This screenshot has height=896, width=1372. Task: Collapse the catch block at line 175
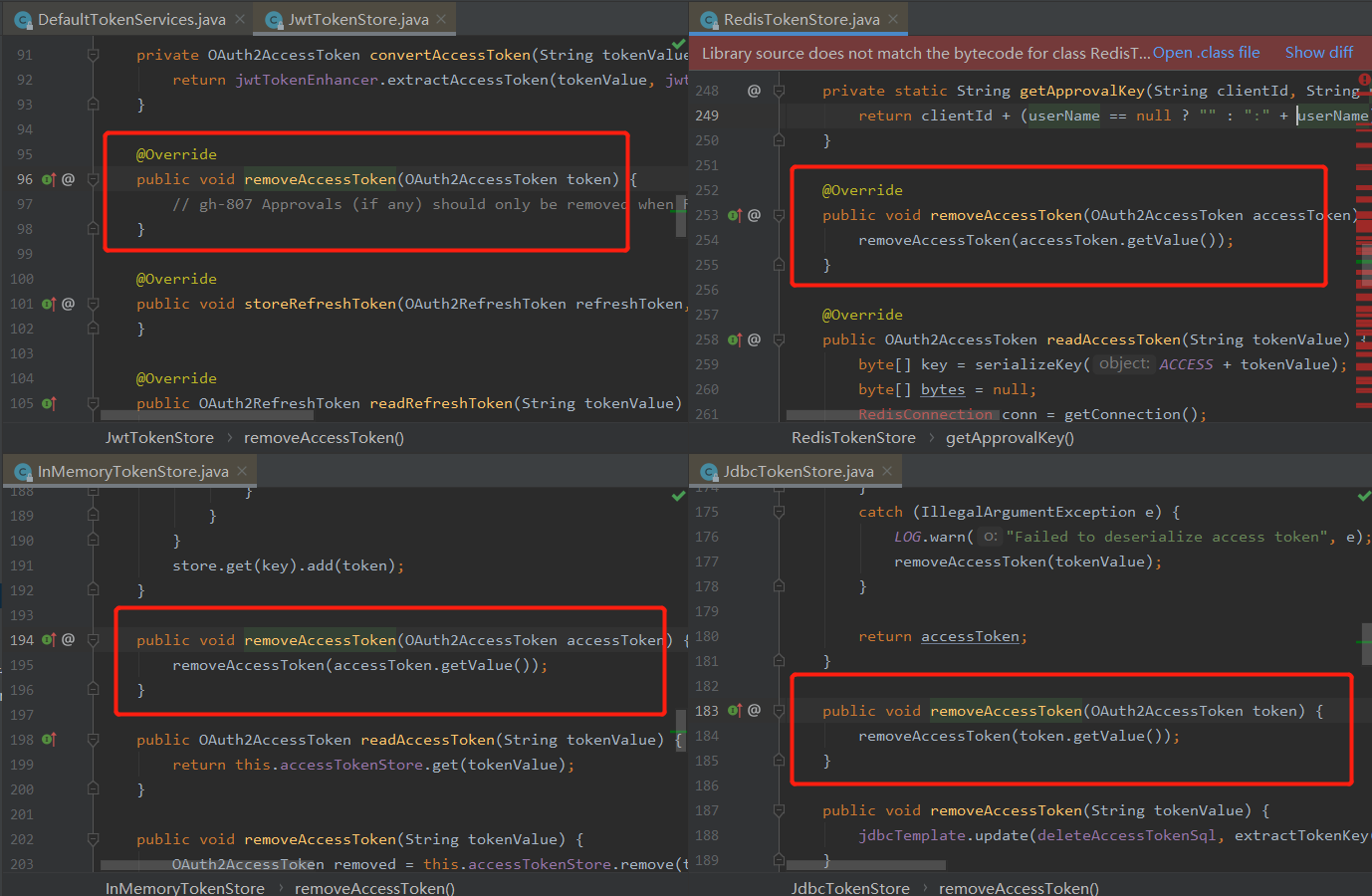tap(779, 513)
